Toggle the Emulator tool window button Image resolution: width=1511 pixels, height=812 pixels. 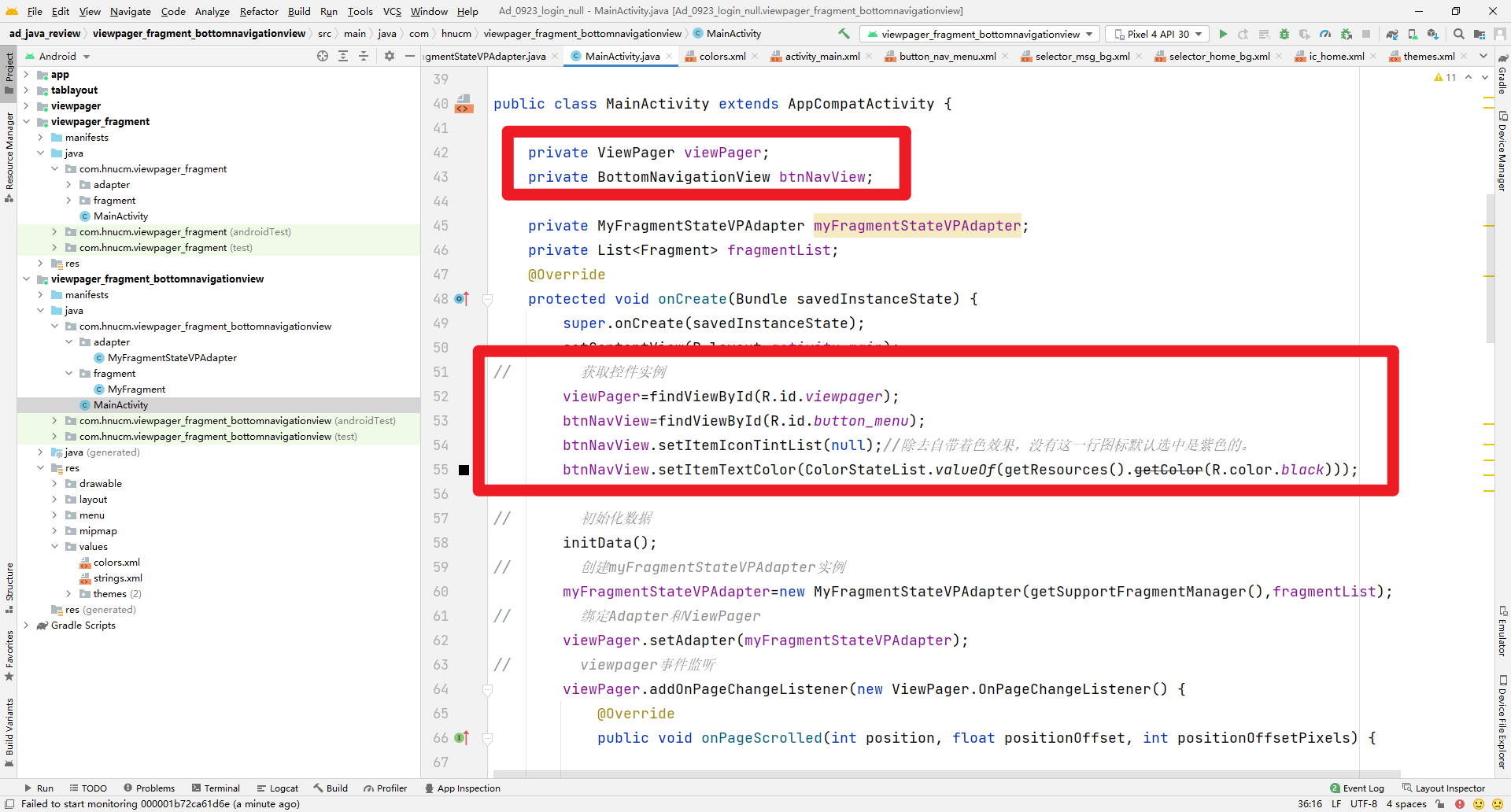[x=1502, y=631]
